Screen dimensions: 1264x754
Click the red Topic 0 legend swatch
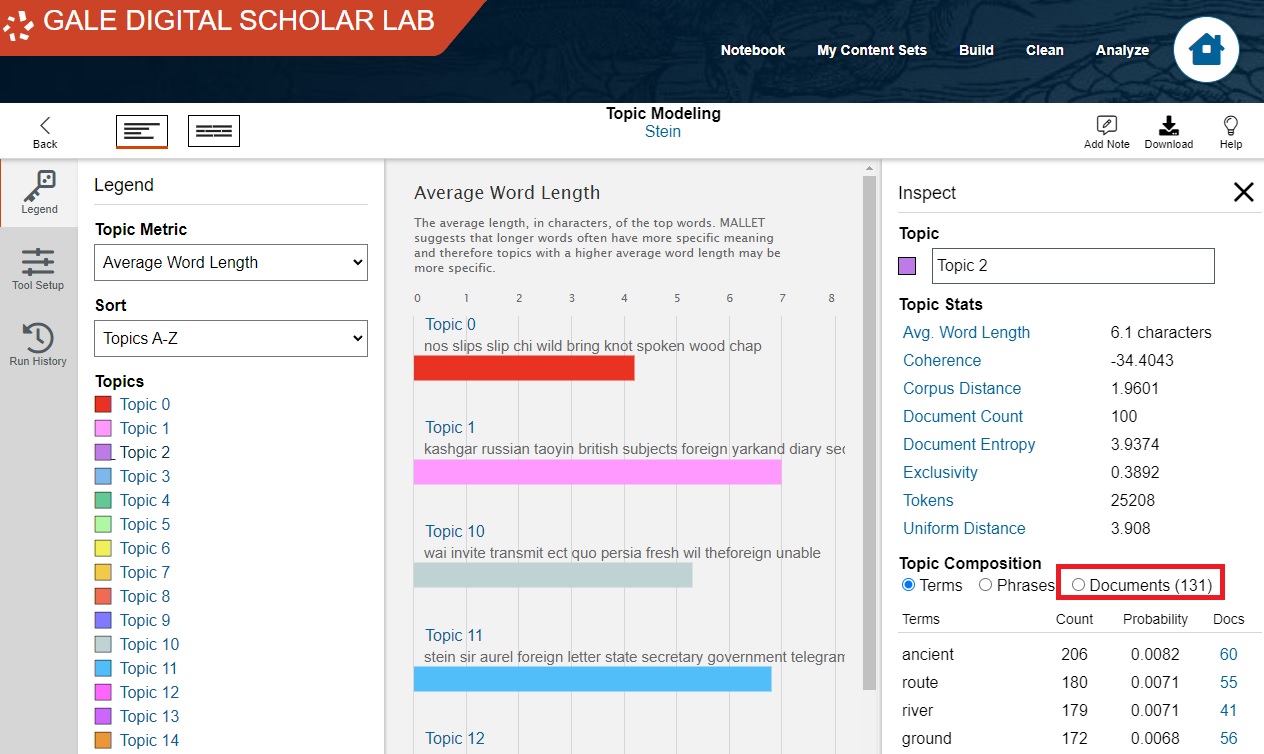point(103,404)
